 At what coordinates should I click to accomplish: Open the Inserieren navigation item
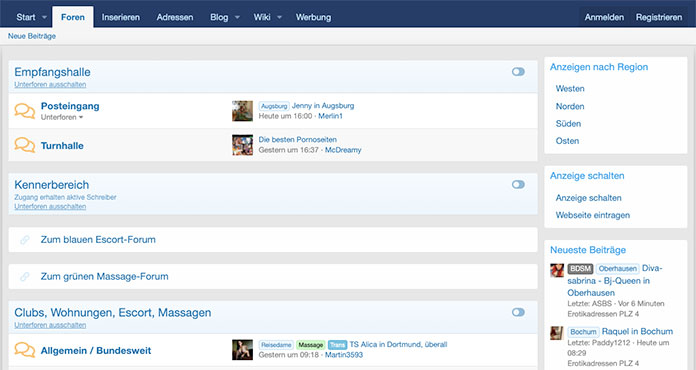click(x=121, y=17)
